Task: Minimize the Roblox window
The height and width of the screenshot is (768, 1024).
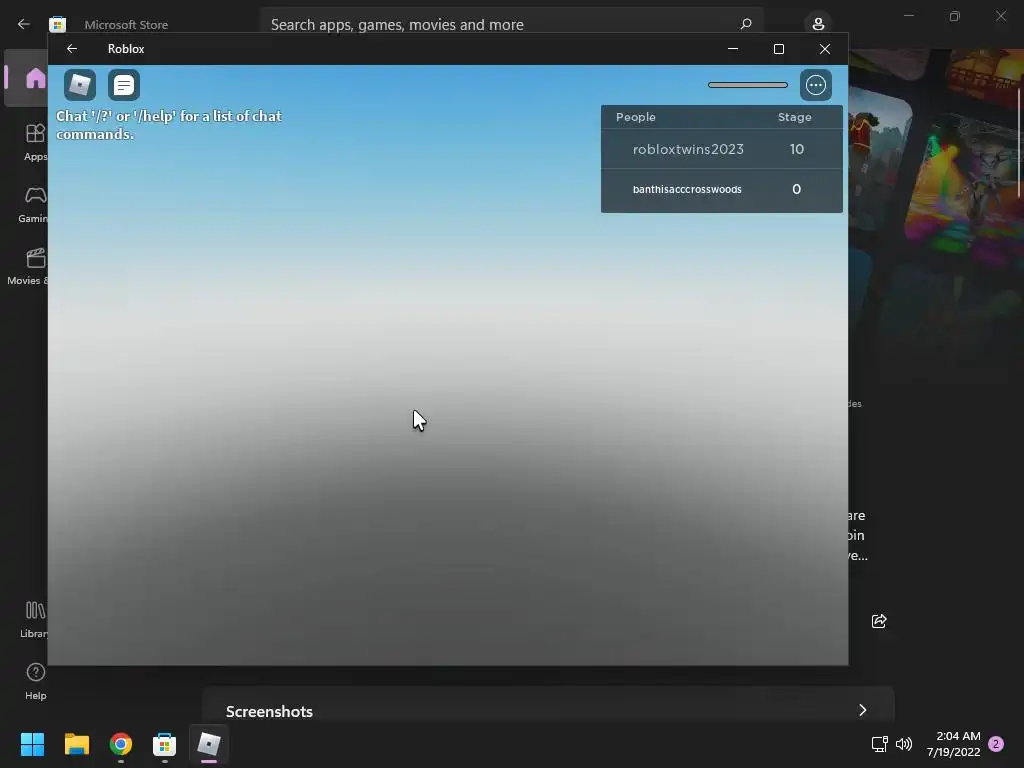Action: (733, 49)
